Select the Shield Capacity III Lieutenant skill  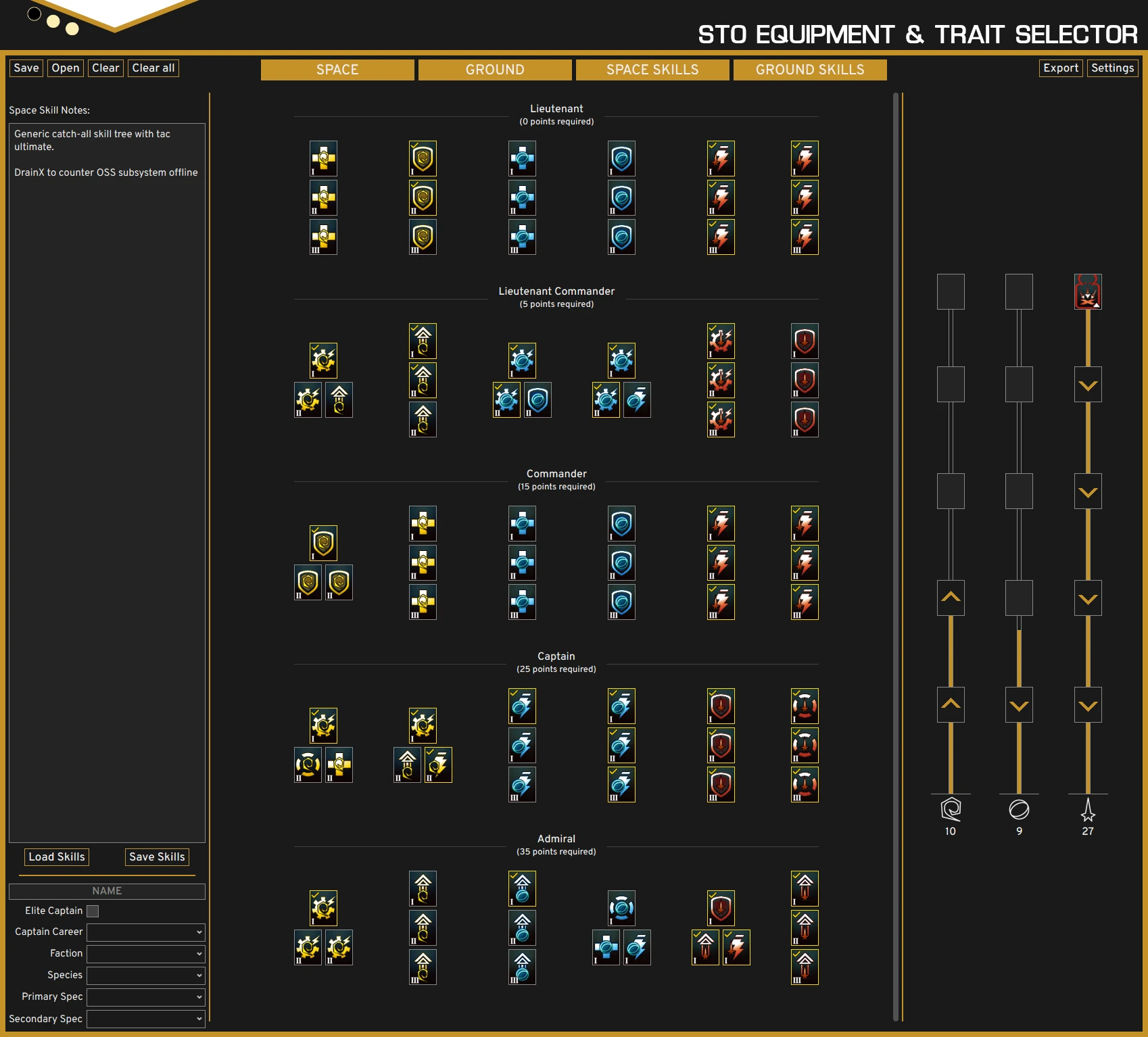(621, 237)
